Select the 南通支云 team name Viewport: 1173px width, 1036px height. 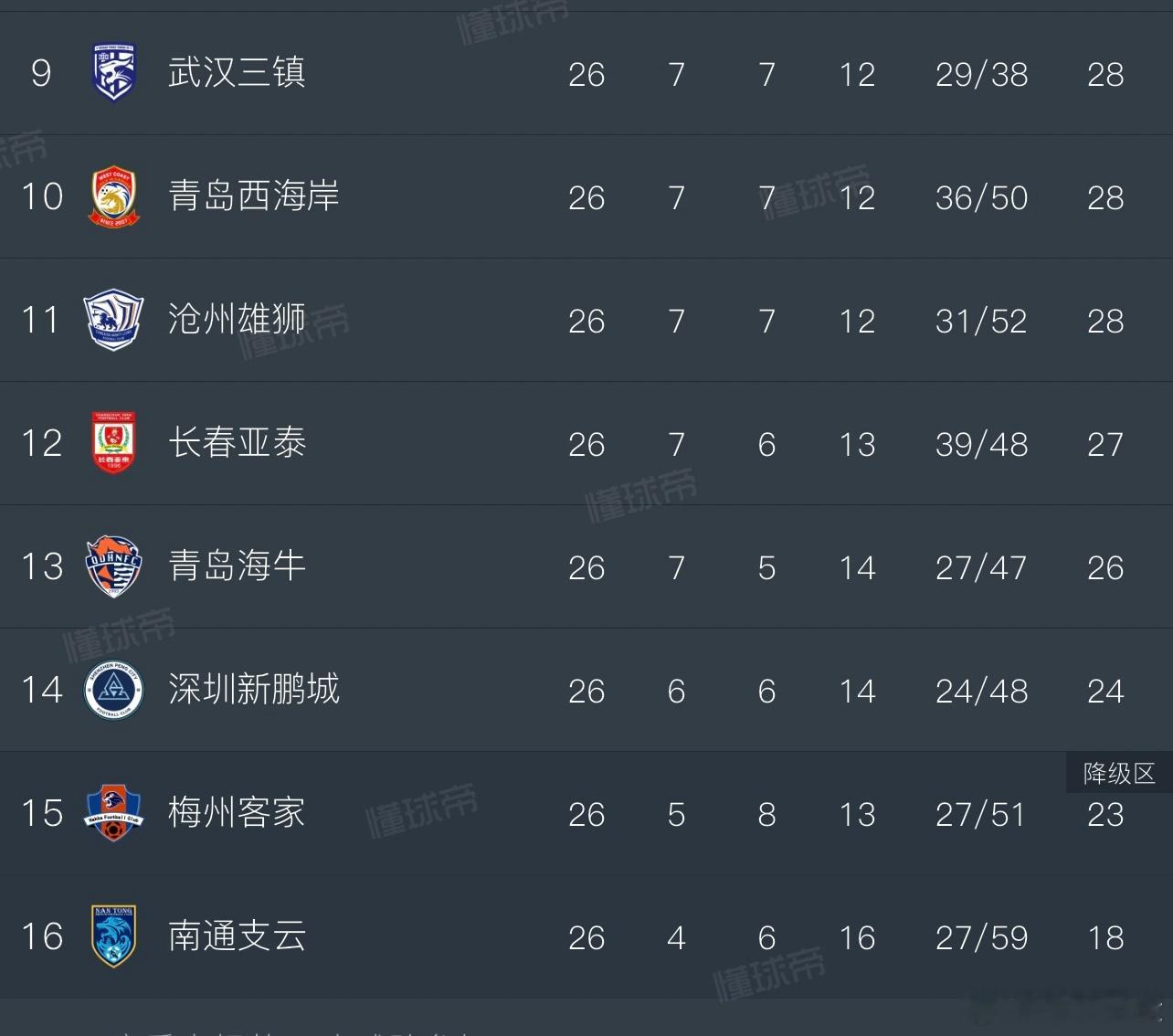coord(237,936)
